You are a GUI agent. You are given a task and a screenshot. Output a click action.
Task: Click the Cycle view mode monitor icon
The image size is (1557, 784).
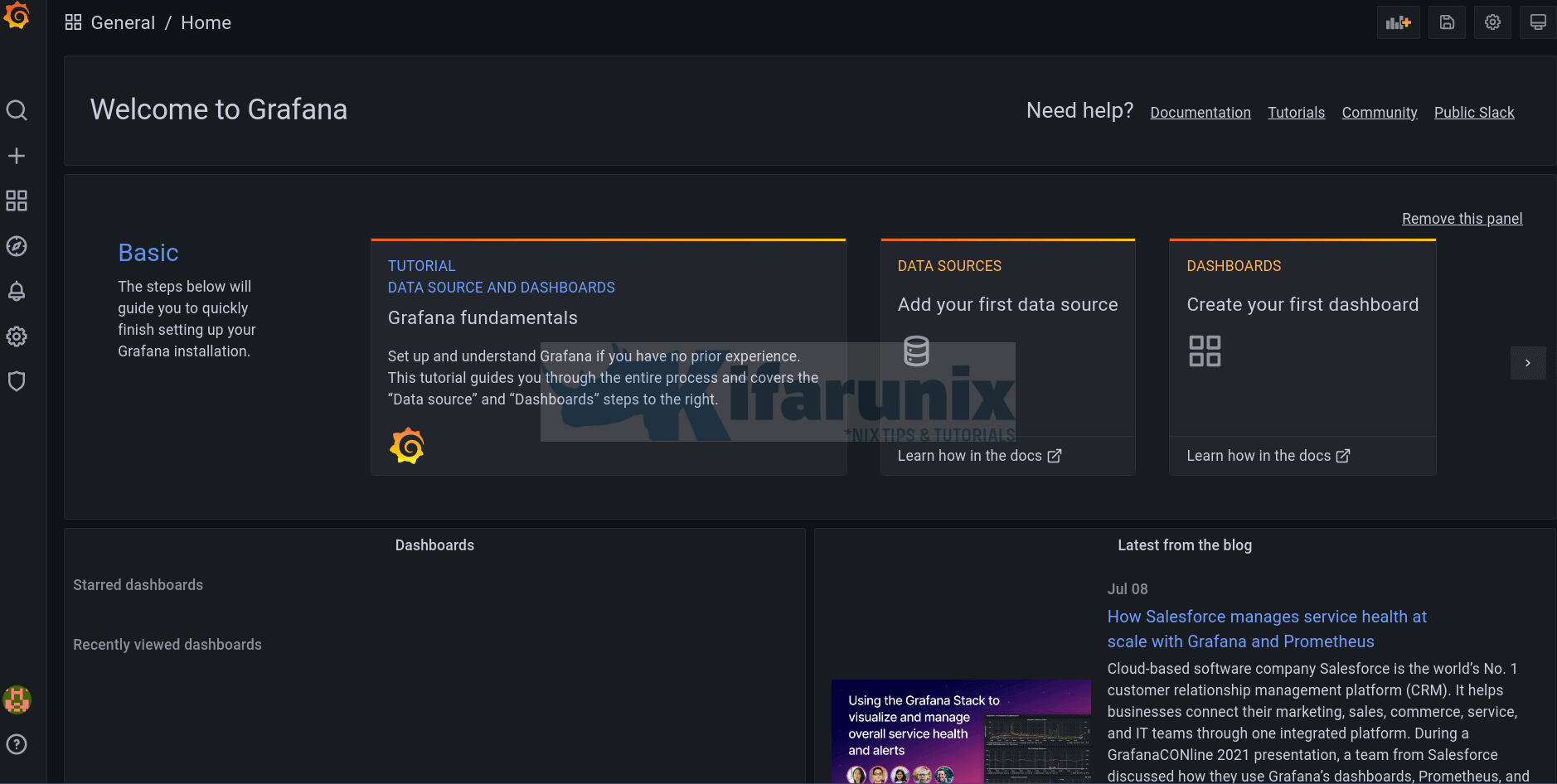[x=1538, y=22]
